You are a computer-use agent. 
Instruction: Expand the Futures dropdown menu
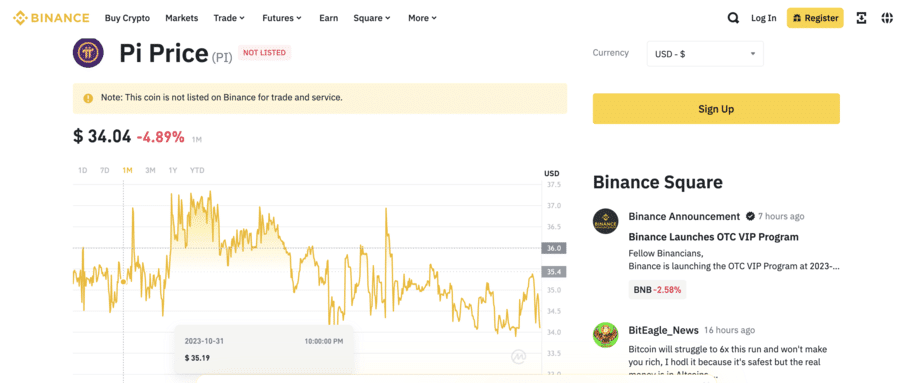(x=282, y=18)
